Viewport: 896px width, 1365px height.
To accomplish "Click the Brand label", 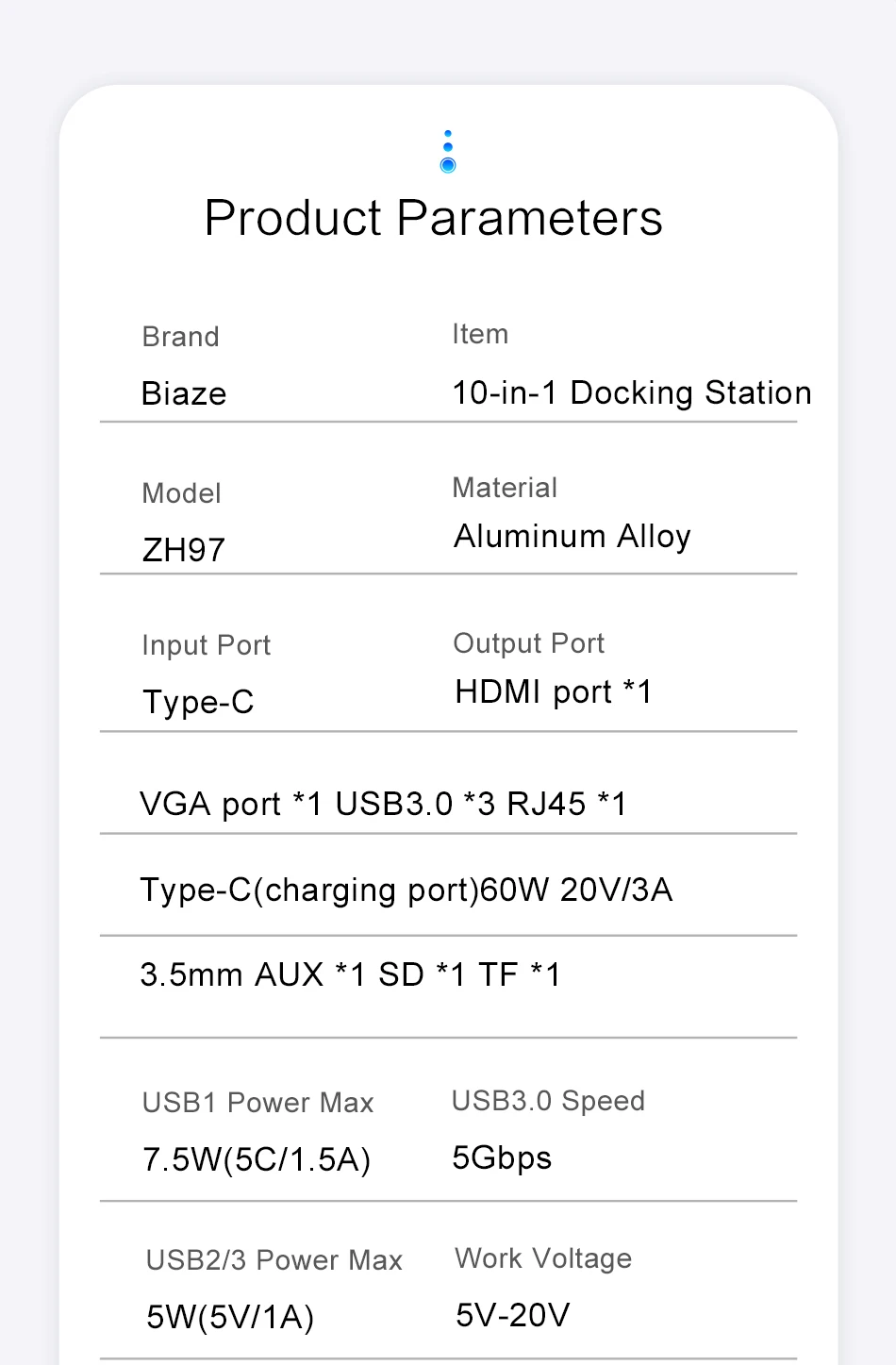I will coord(181,337).
